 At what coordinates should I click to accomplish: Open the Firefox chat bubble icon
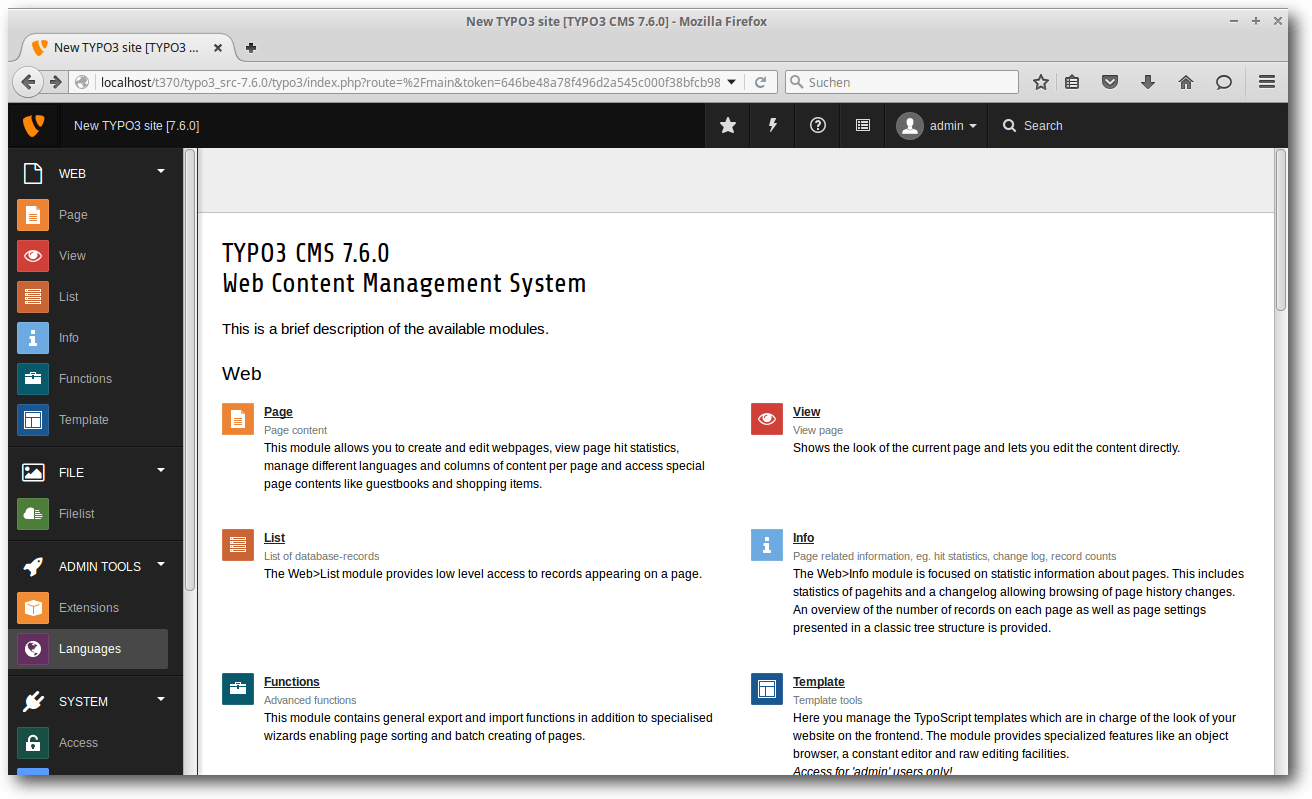pos(1224,82)
